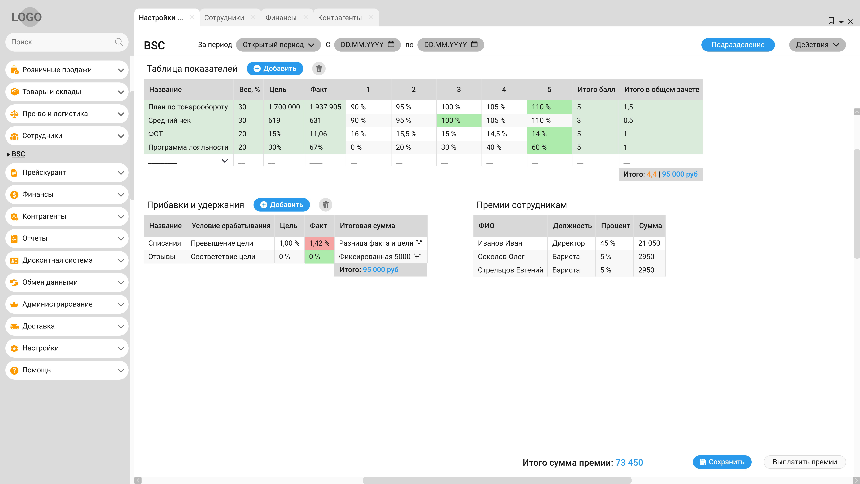
Task: Click Добавить next to Прибавки и удержания
Action: click(x=281, y=205)
